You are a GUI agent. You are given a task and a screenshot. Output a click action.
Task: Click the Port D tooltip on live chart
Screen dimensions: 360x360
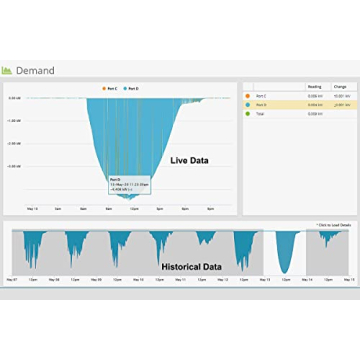pyautogui.click(x=129, y=184)
